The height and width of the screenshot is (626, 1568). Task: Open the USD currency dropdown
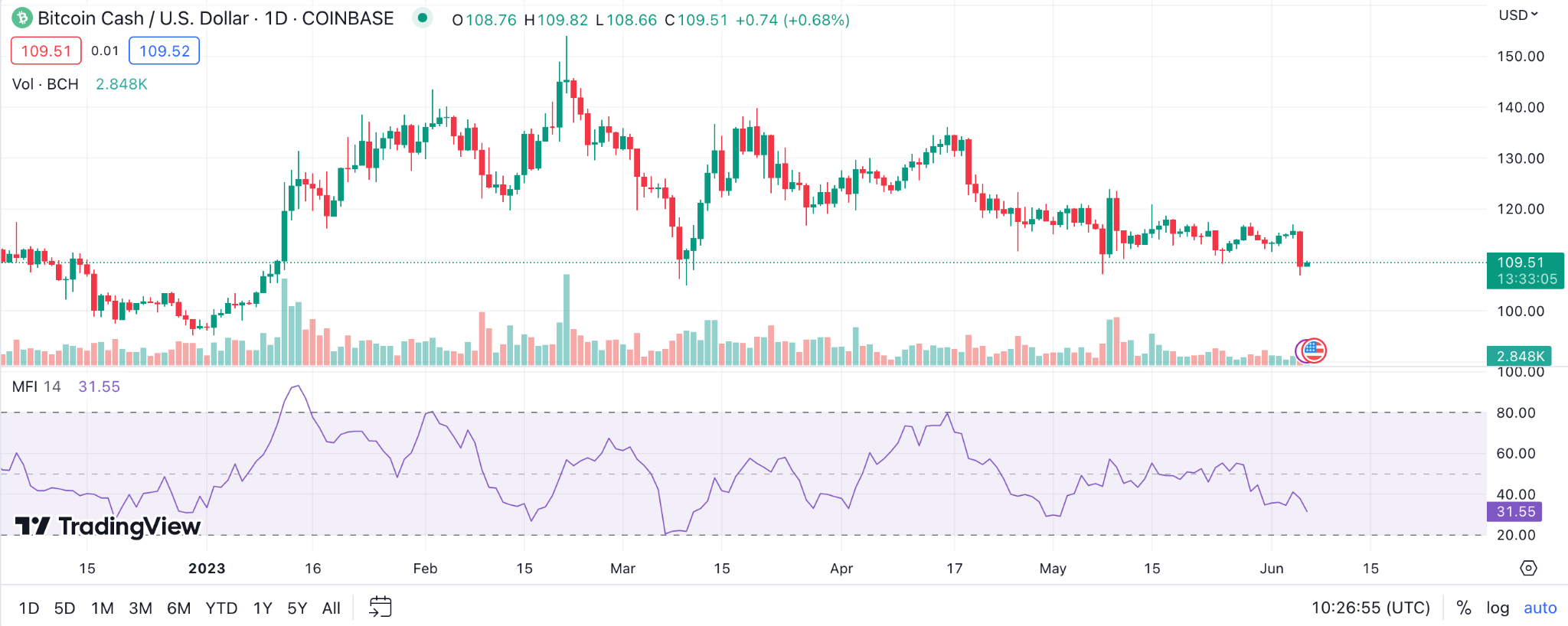pyautogui.click(x=1518, y=15)
